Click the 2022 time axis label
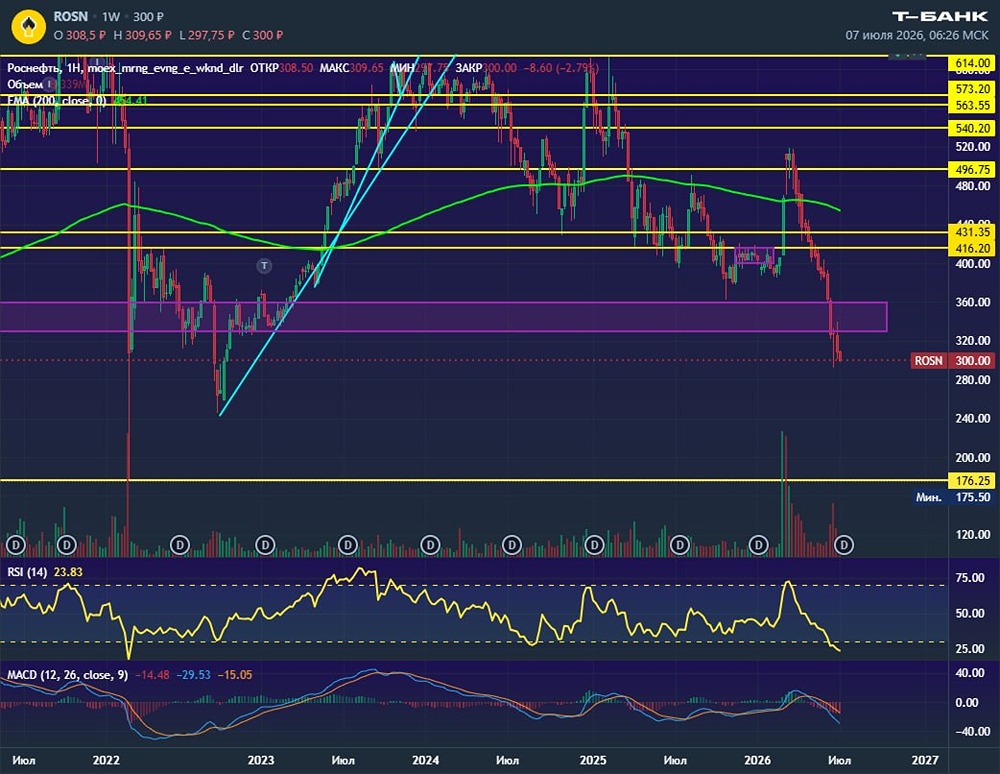Image resolution: width=1000 pixels, height=774 pixels. [x=106, y=760]
